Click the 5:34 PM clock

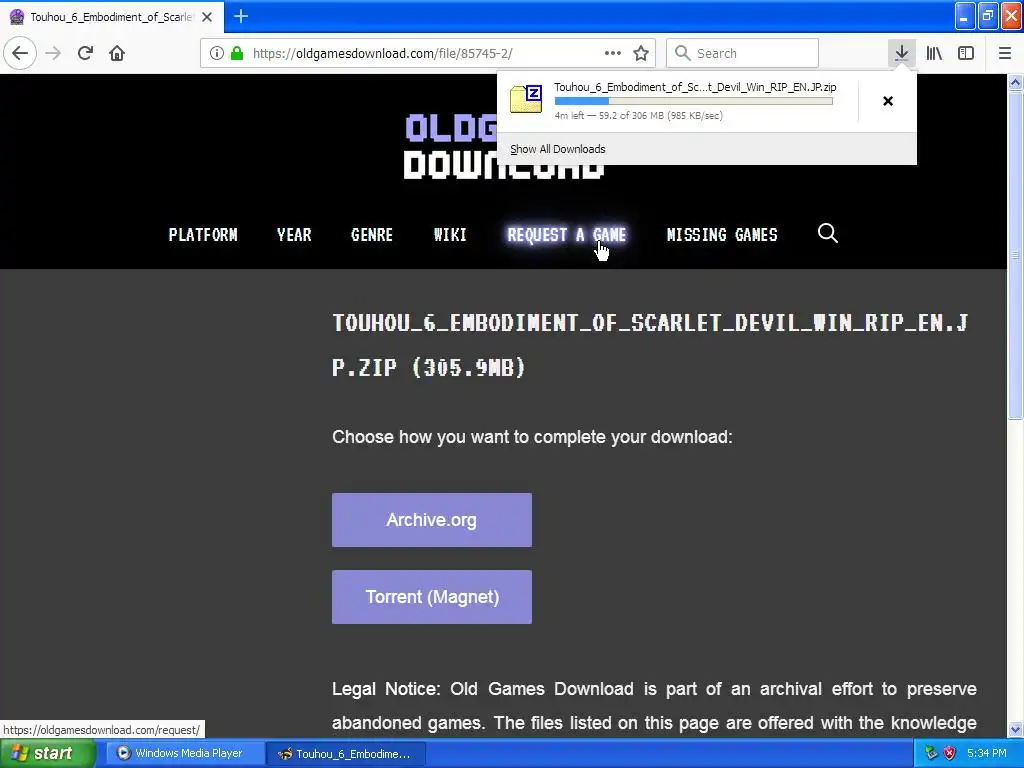[986, 753]
